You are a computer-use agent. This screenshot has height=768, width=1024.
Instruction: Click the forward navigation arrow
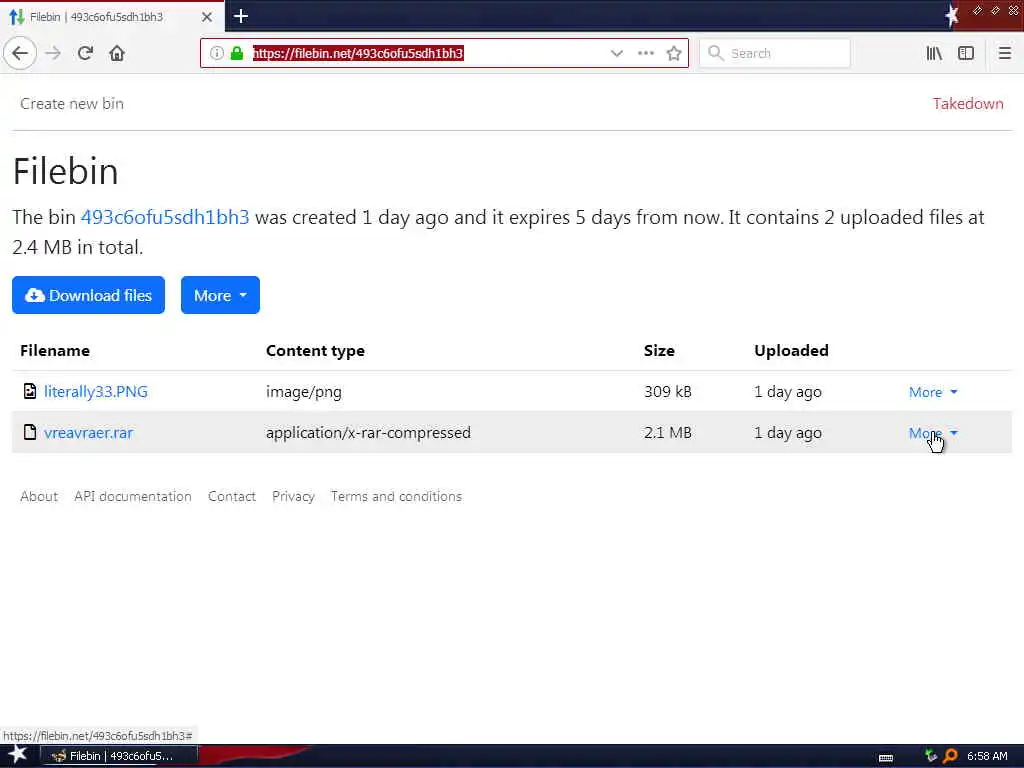53,53
